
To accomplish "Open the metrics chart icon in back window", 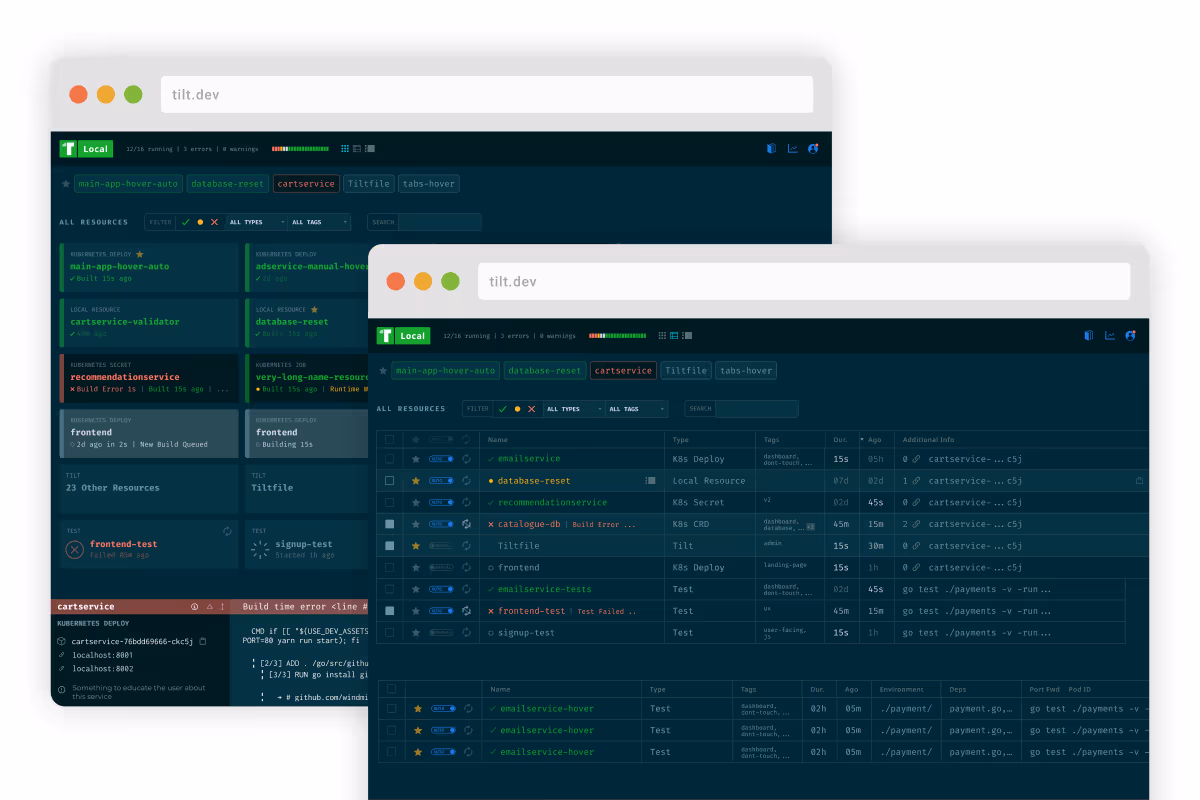I will 792,148.
